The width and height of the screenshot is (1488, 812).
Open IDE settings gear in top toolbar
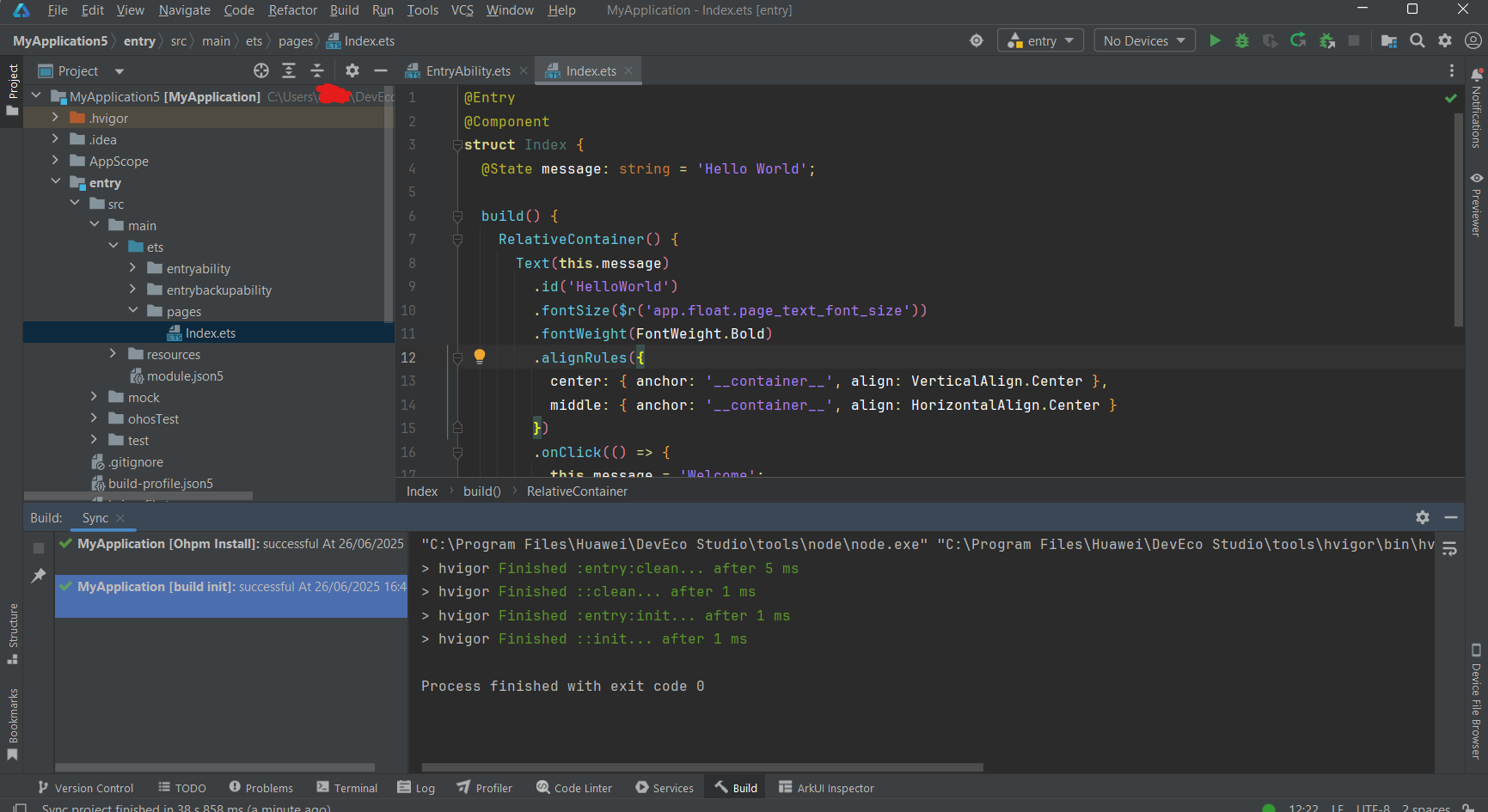click(x=1445, y=40)
